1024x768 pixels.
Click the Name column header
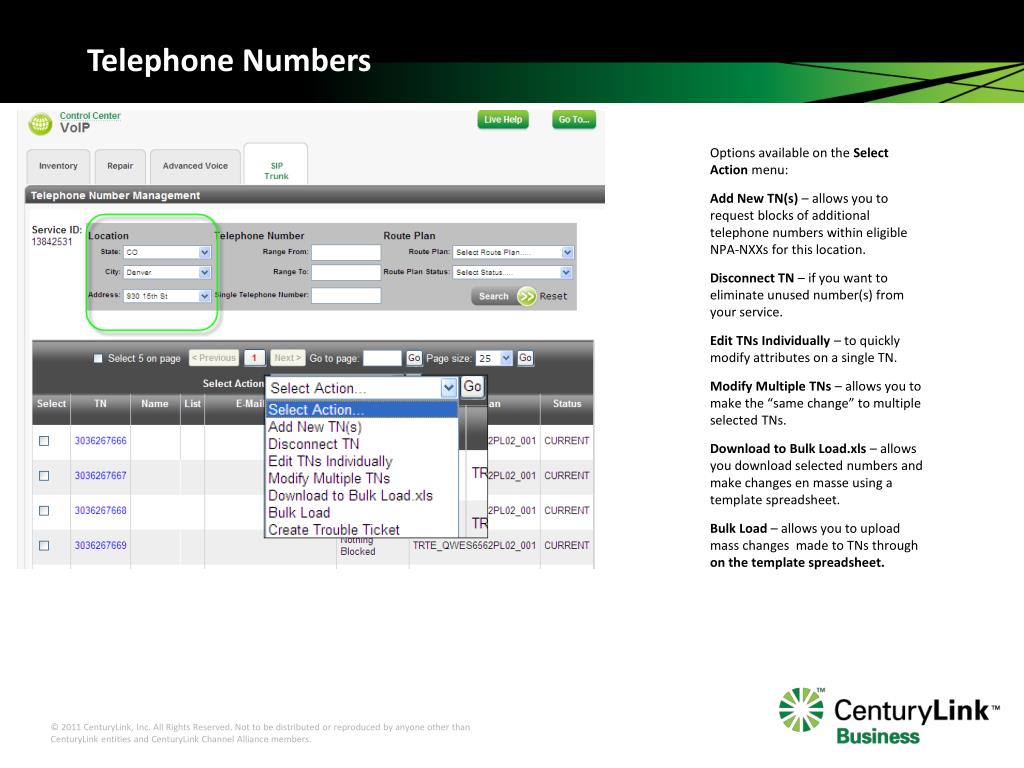(155, 404)
